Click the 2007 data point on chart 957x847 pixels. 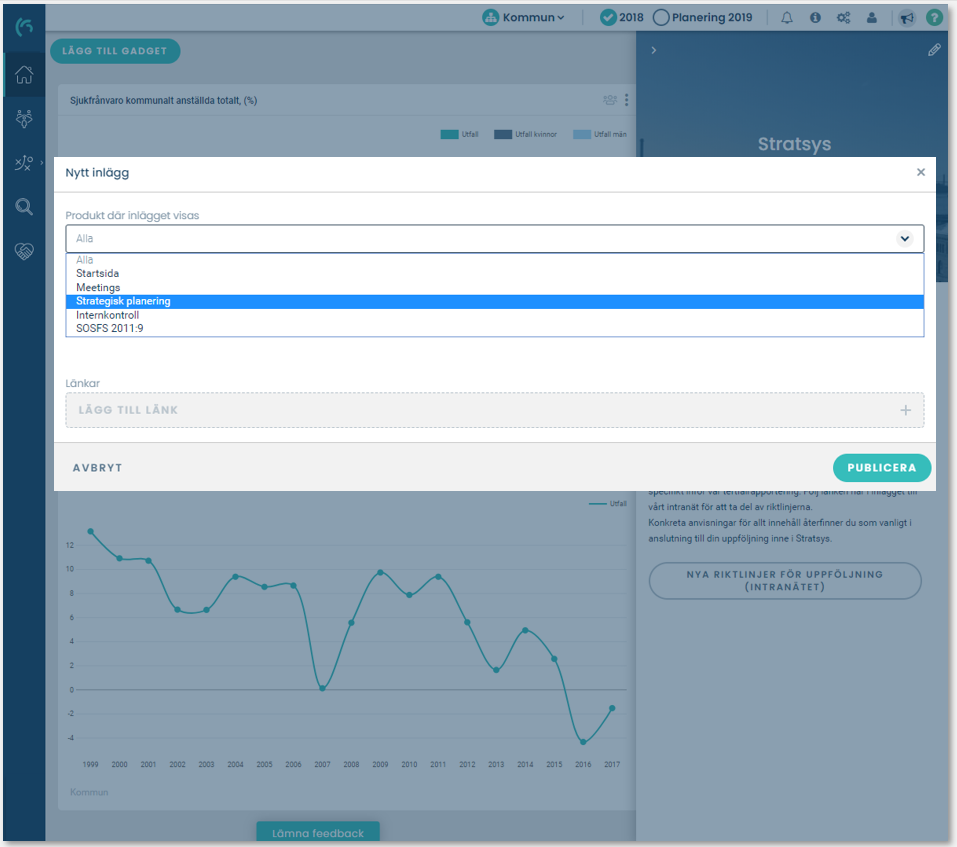click(x=322, y=688)
